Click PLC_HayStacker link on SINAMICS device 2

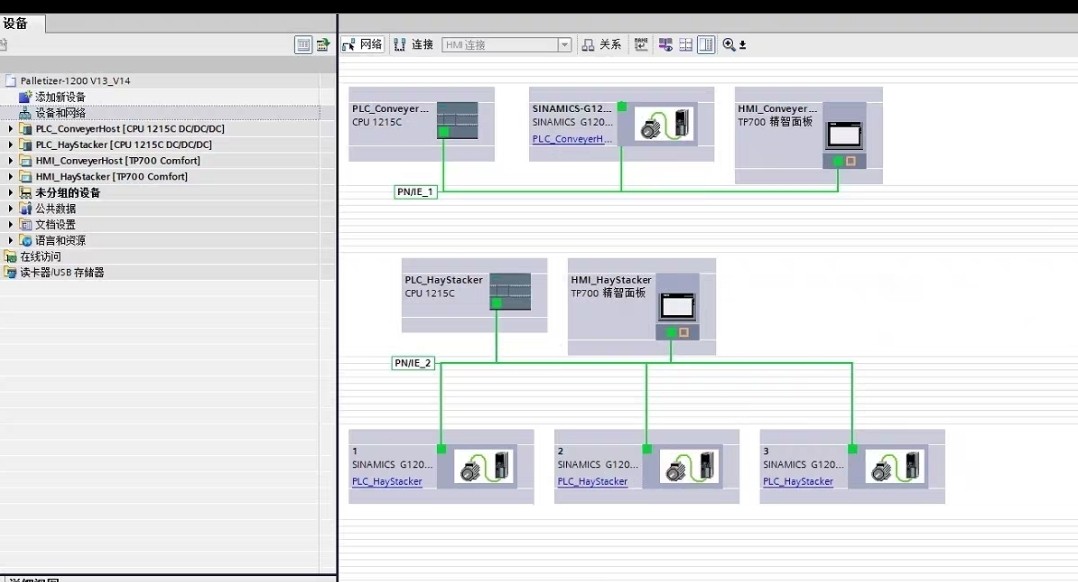click(593, 482)
